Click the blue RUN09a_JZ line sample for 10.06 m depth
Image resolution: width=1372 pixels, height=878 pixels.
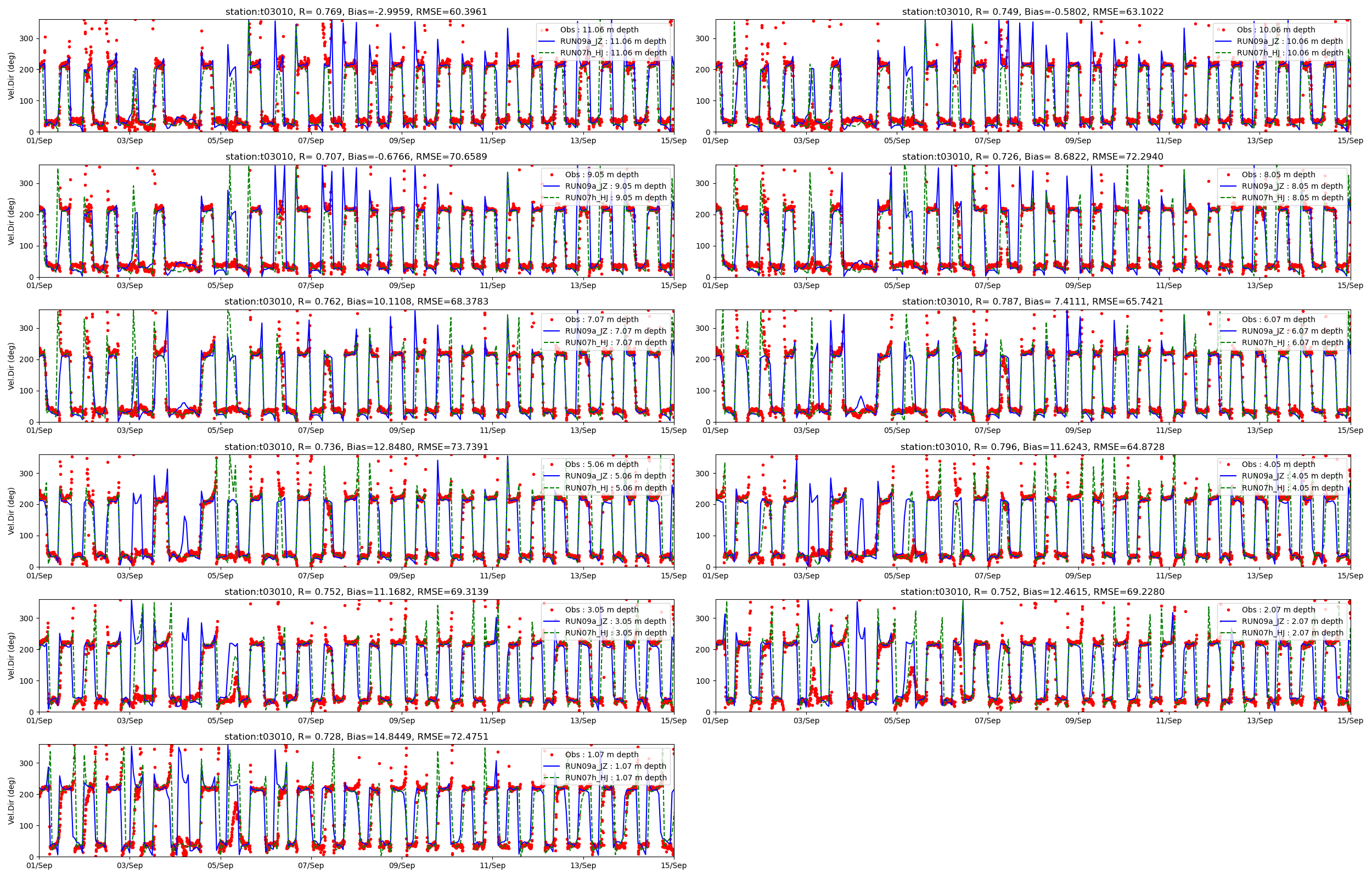click(x=1224, y=41)
